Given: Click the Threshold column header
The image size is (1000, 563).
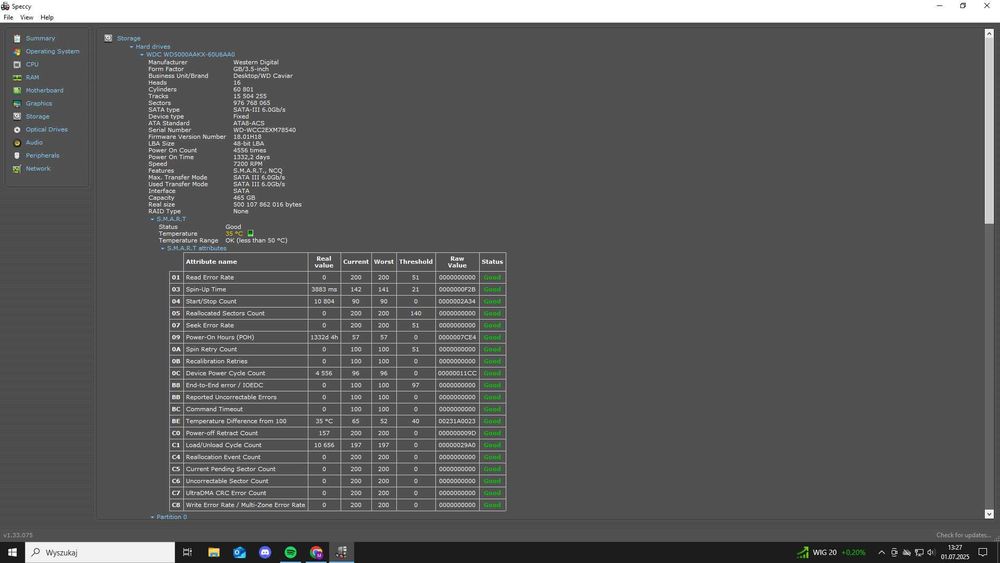Looking at the screenshot, I should point(416,262).
